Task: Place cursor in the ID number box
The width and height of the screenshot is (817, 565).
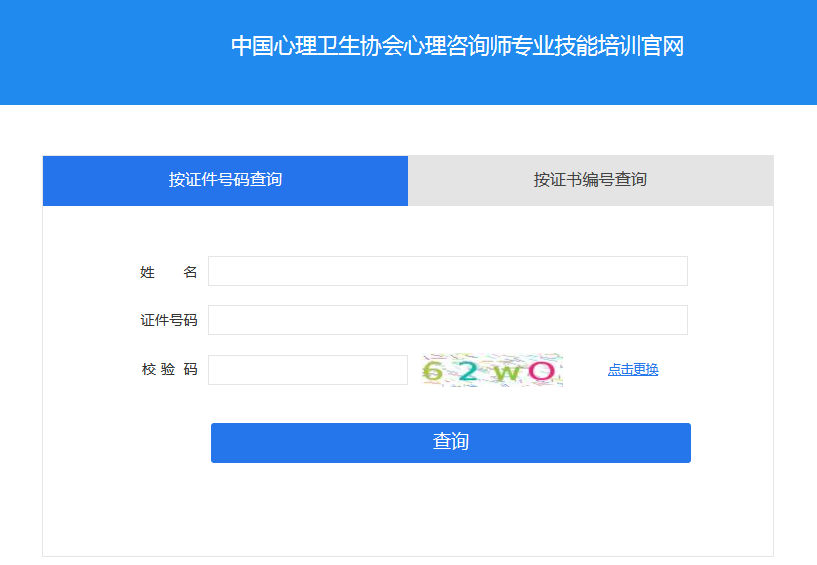Action: click(x=447, y=320)
